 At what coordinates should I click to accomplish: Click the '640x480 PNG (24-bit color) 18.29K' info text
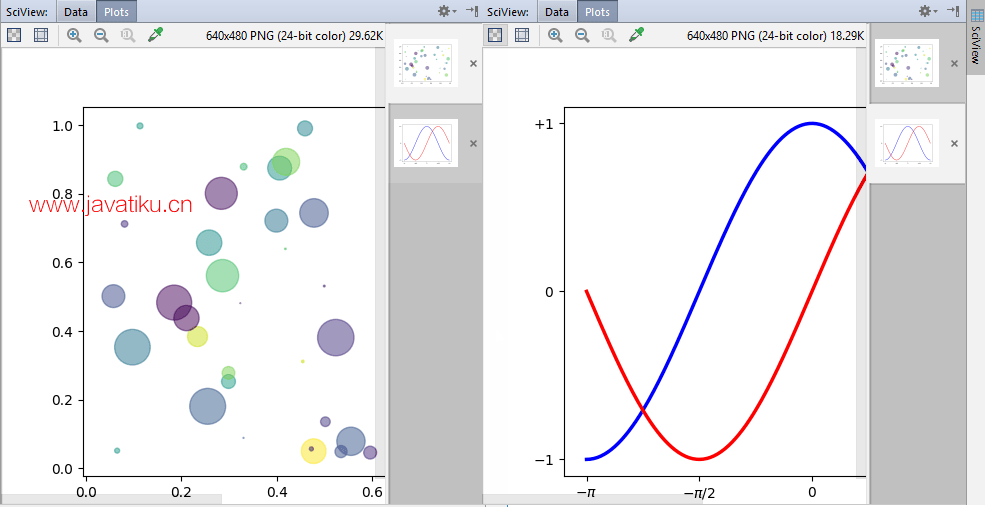[776, 36]
